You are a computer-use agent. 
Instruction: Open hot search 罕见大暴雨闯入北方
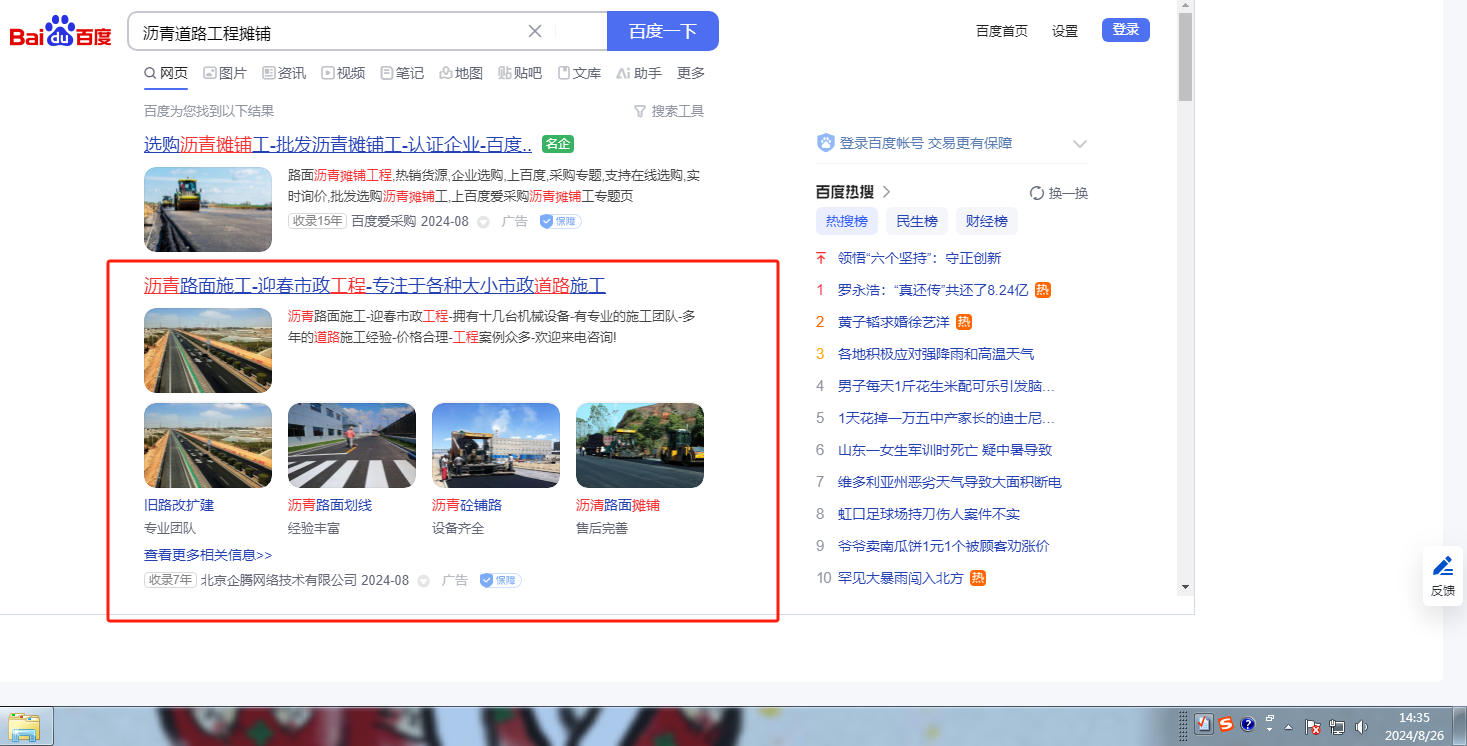pos(901,578)
